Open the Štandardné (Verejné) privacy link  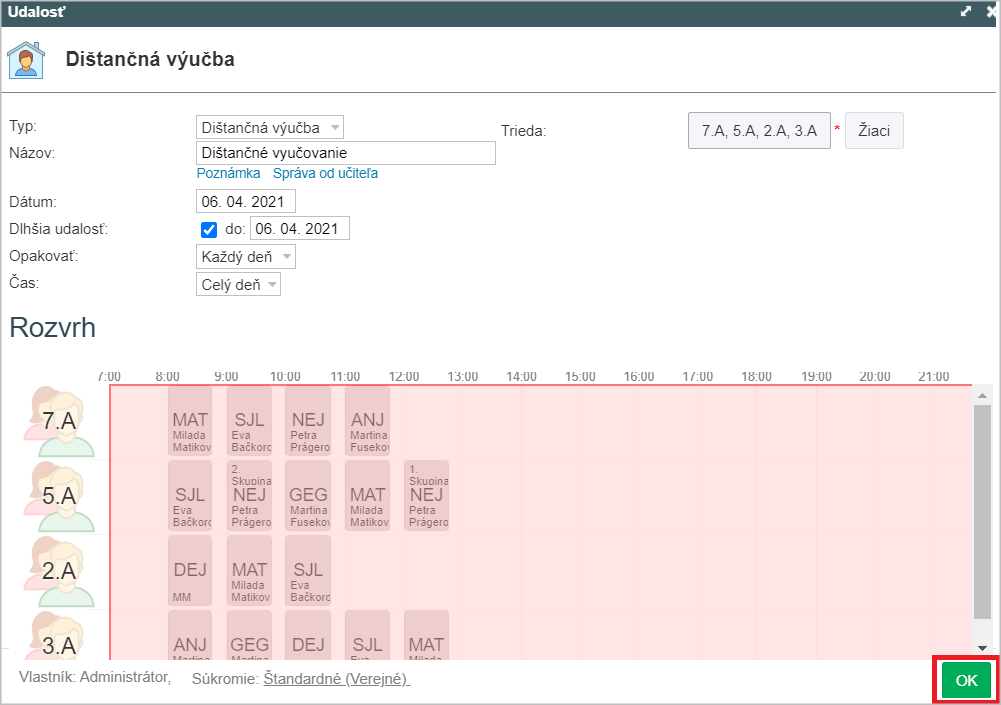coord(336,679)
